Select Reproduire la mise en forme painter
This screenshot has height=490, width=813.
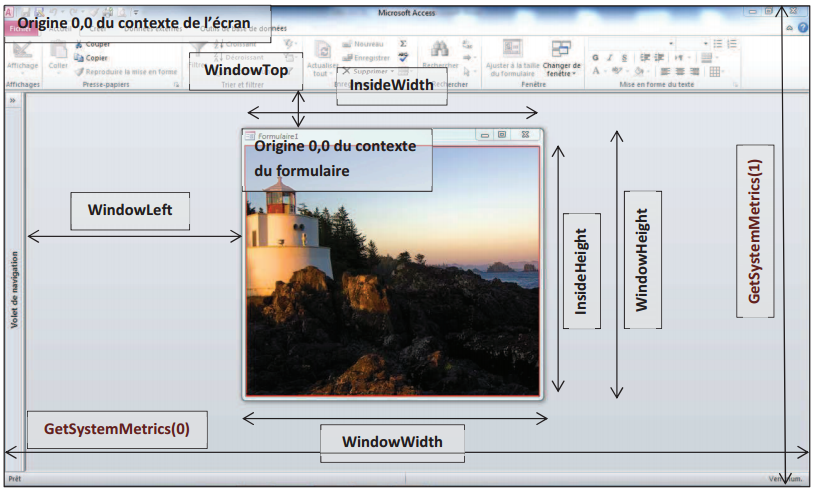(79, 72)
